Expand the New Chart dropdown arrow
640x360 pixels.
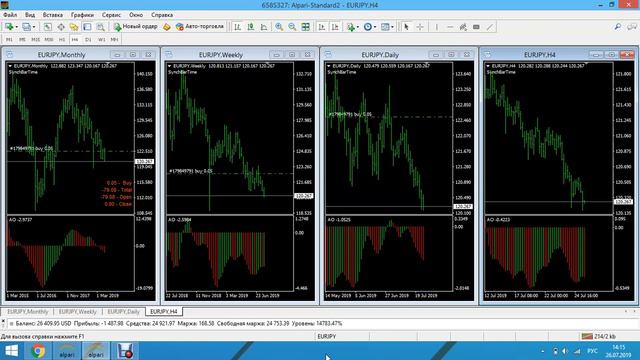[x=16, y=27]
